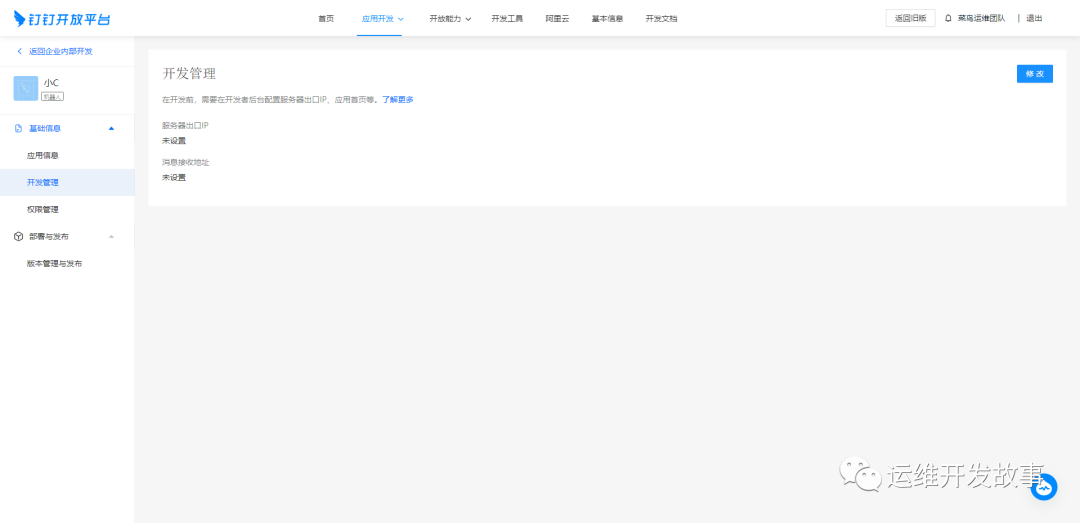The height and width of the screenshot is (523, 1080).
Task: Click the cube icon beside 部署与发布
Action: [x=18, y=237]
